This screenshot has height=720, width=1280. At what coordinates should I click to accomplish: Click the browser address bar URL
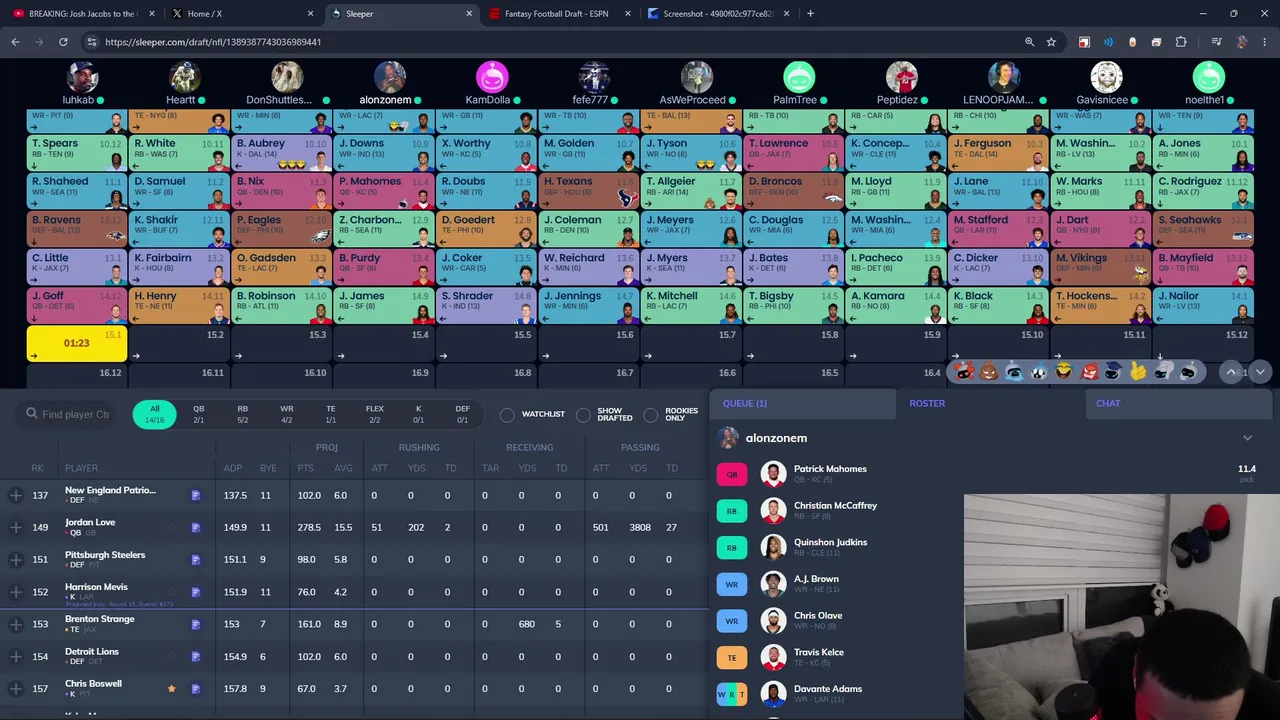pos(212,42)
